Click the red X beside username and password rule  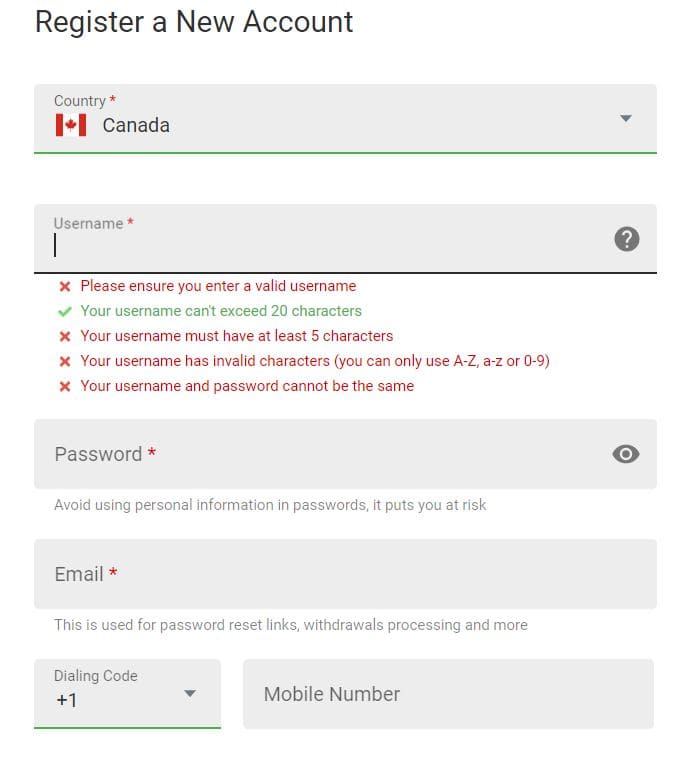coord(65,386)
